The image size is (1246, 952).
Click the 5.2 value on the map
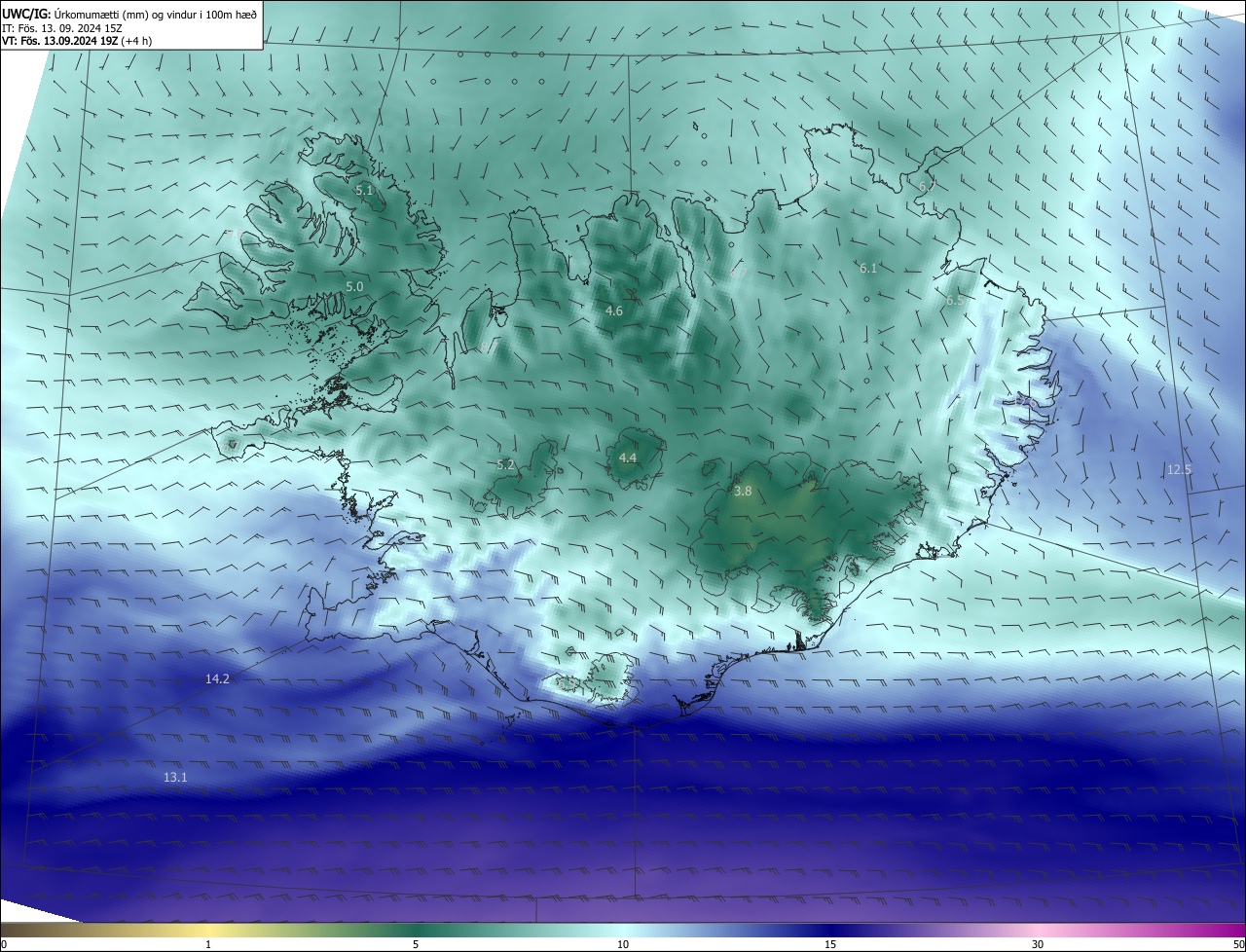coord(505,465)
